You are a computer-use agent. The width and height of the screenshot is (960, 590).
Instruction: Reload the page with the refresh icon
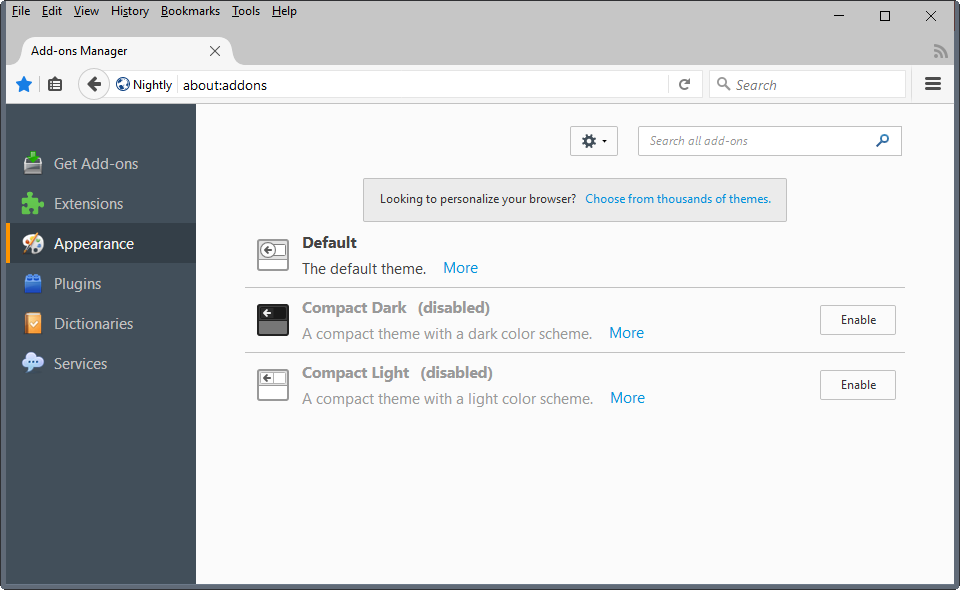684,84
